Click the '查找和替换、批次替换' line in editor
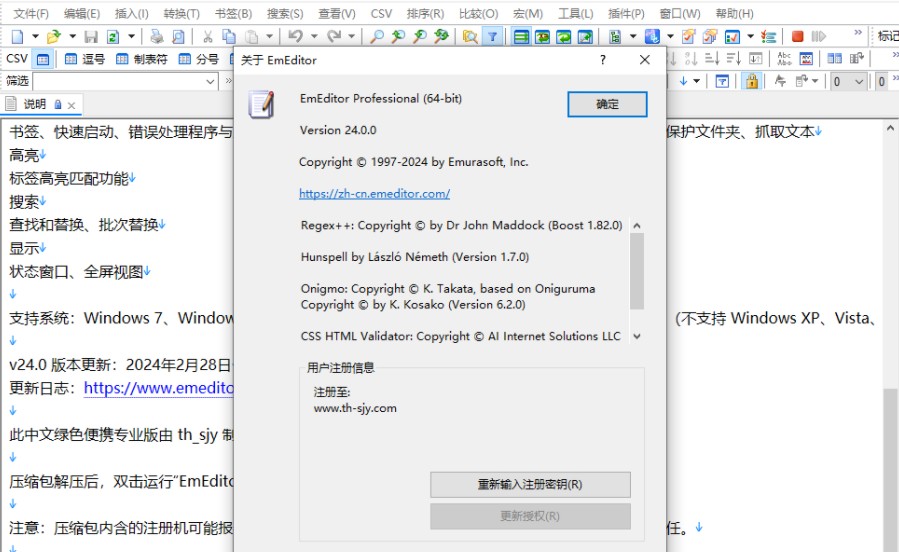This screenshot has height=552, width=899. [x=84, y=225]
